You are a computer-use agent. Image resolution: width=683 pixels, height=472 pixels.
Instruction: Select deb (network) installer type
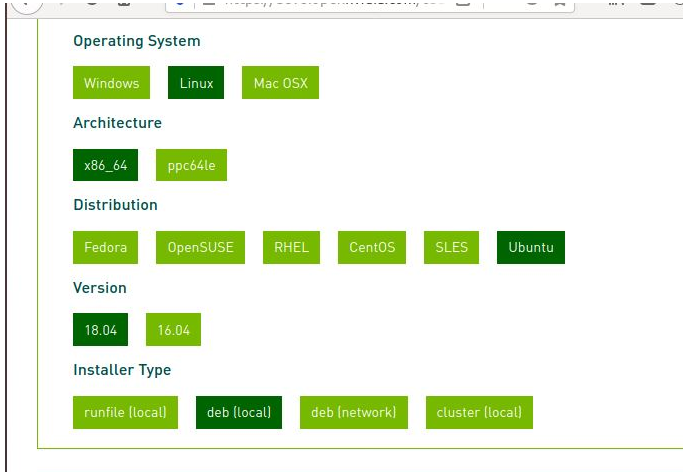354,412
